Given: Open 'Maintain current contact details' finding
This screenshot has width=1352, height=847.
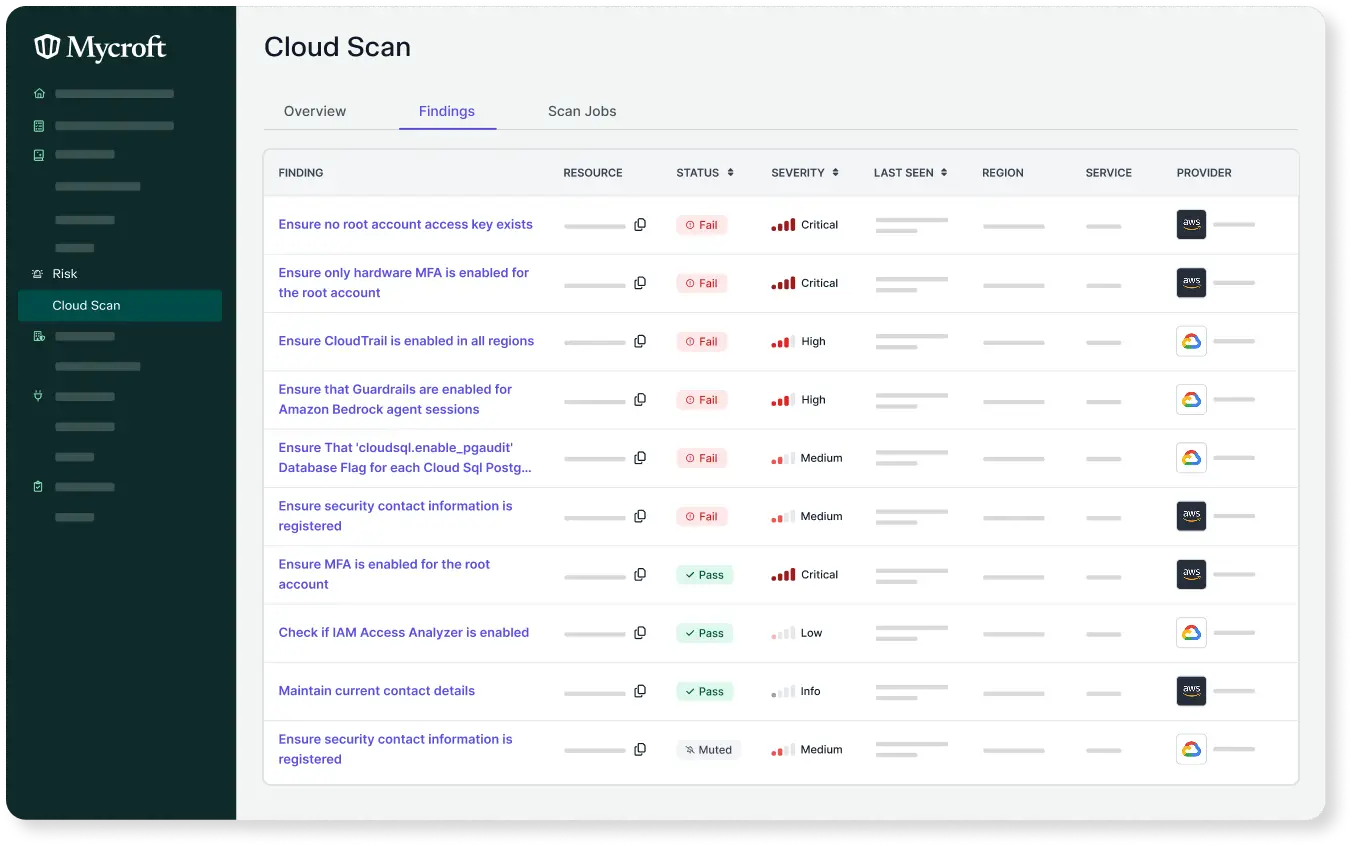Looking at the screenshot, I should click(x=376, y=691).
